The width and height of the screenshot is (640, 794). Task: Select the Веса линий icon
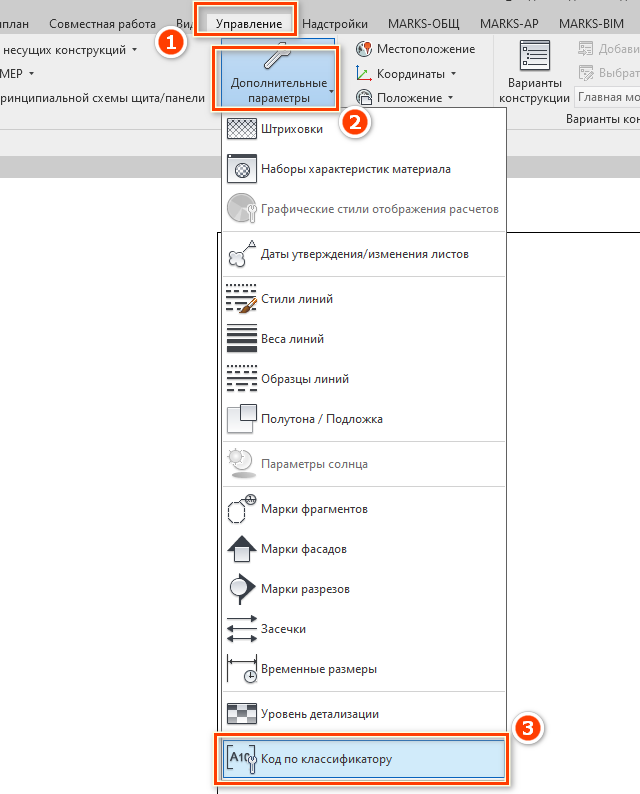coord(242,339)
